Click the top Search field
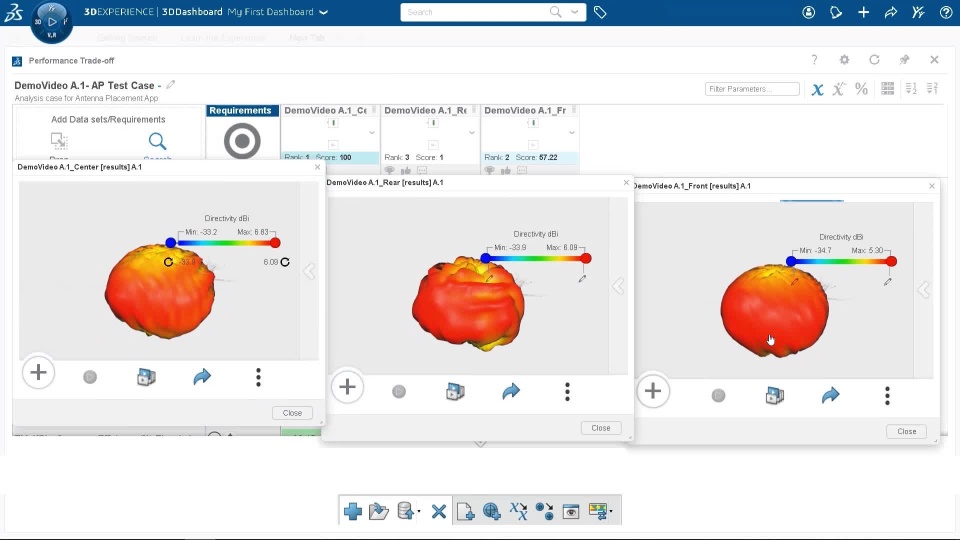This screenshot has width=960, height=540. point(474,12)
